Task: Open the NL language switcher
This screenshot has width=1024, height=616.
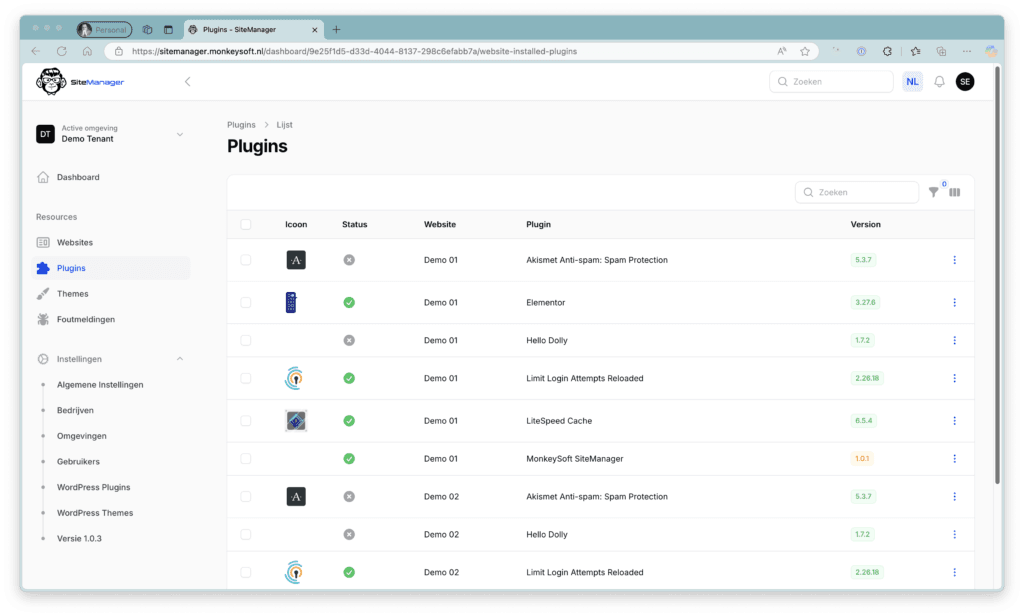Action: 912,82
